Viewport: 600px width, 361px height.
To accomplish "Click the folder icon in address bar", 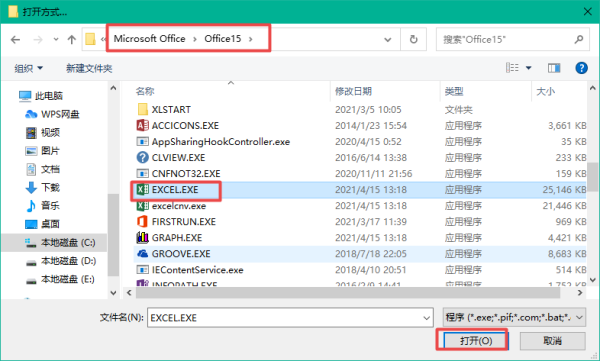I will (x=90, y=39).
